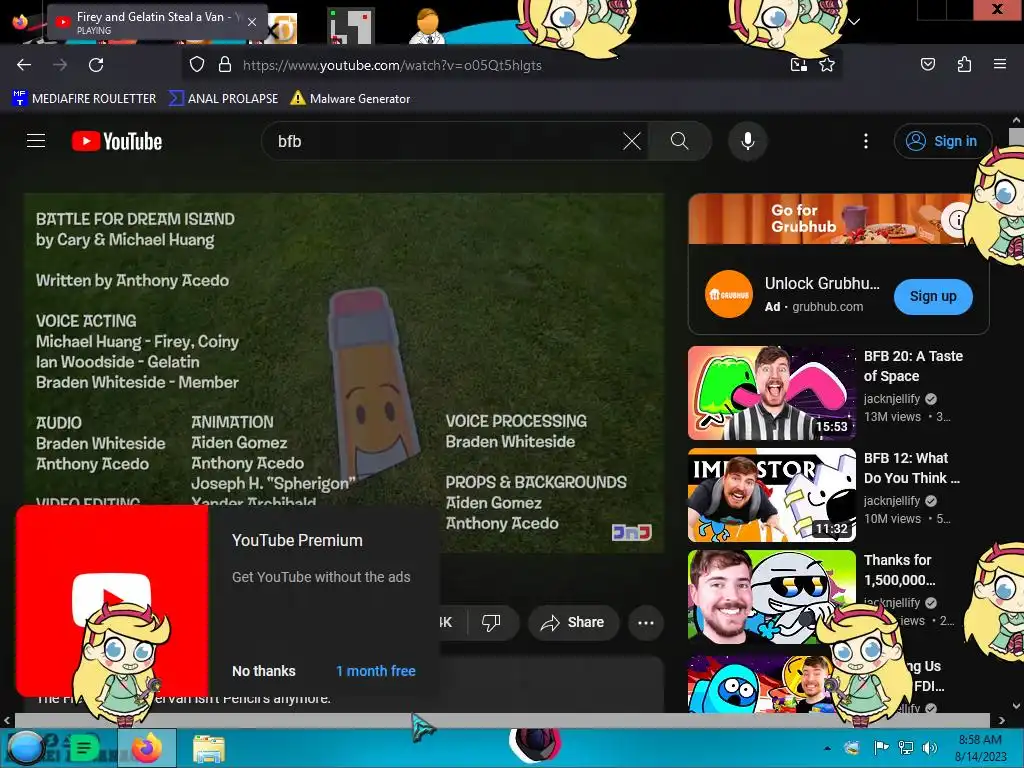This screenshot has width=1024, height=768.
Task: Open the file explorer taskbar icon
Action: [x=209, y=748]
